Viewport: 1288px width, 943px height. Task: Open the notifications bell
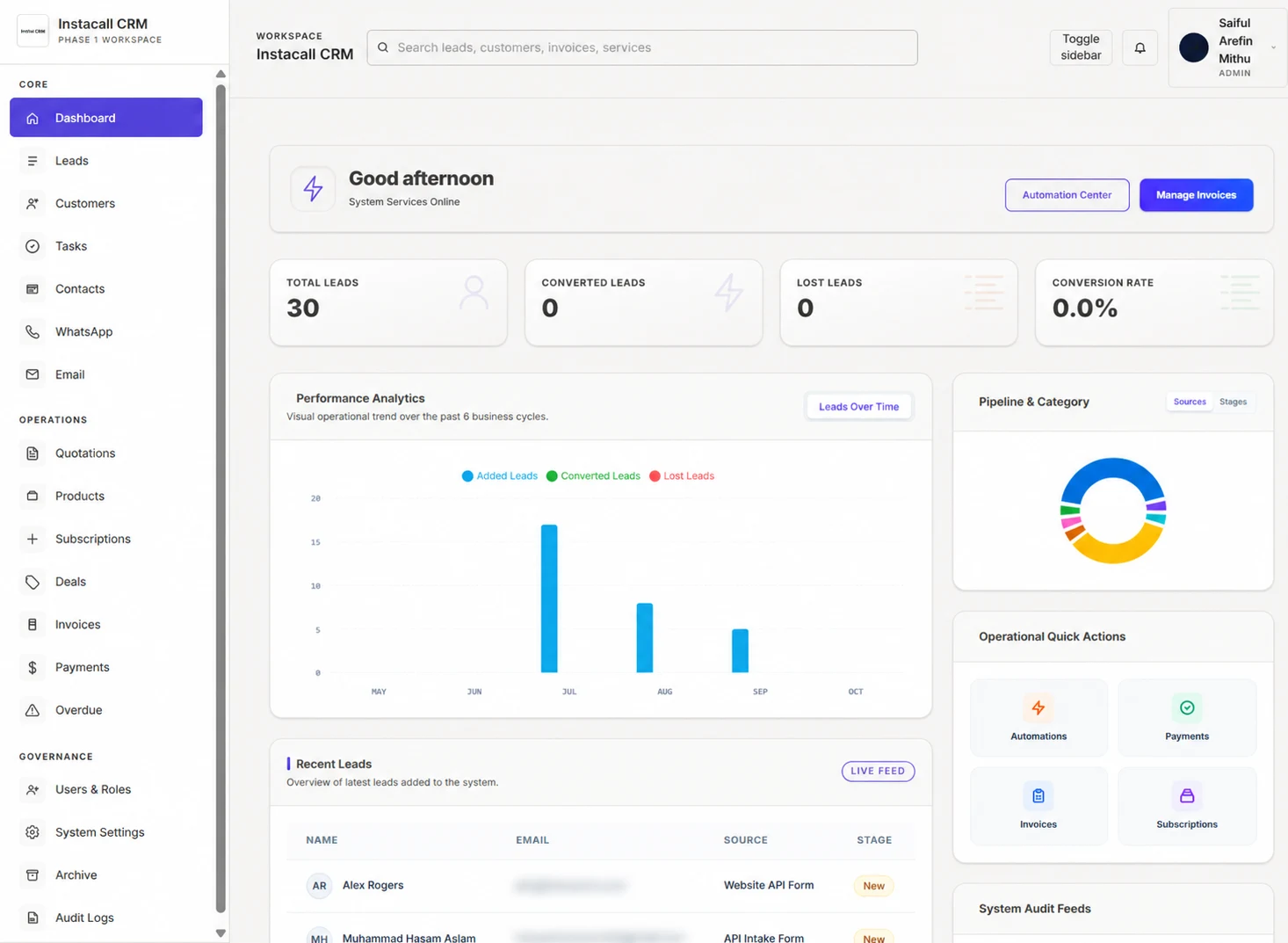[1140, 47]
